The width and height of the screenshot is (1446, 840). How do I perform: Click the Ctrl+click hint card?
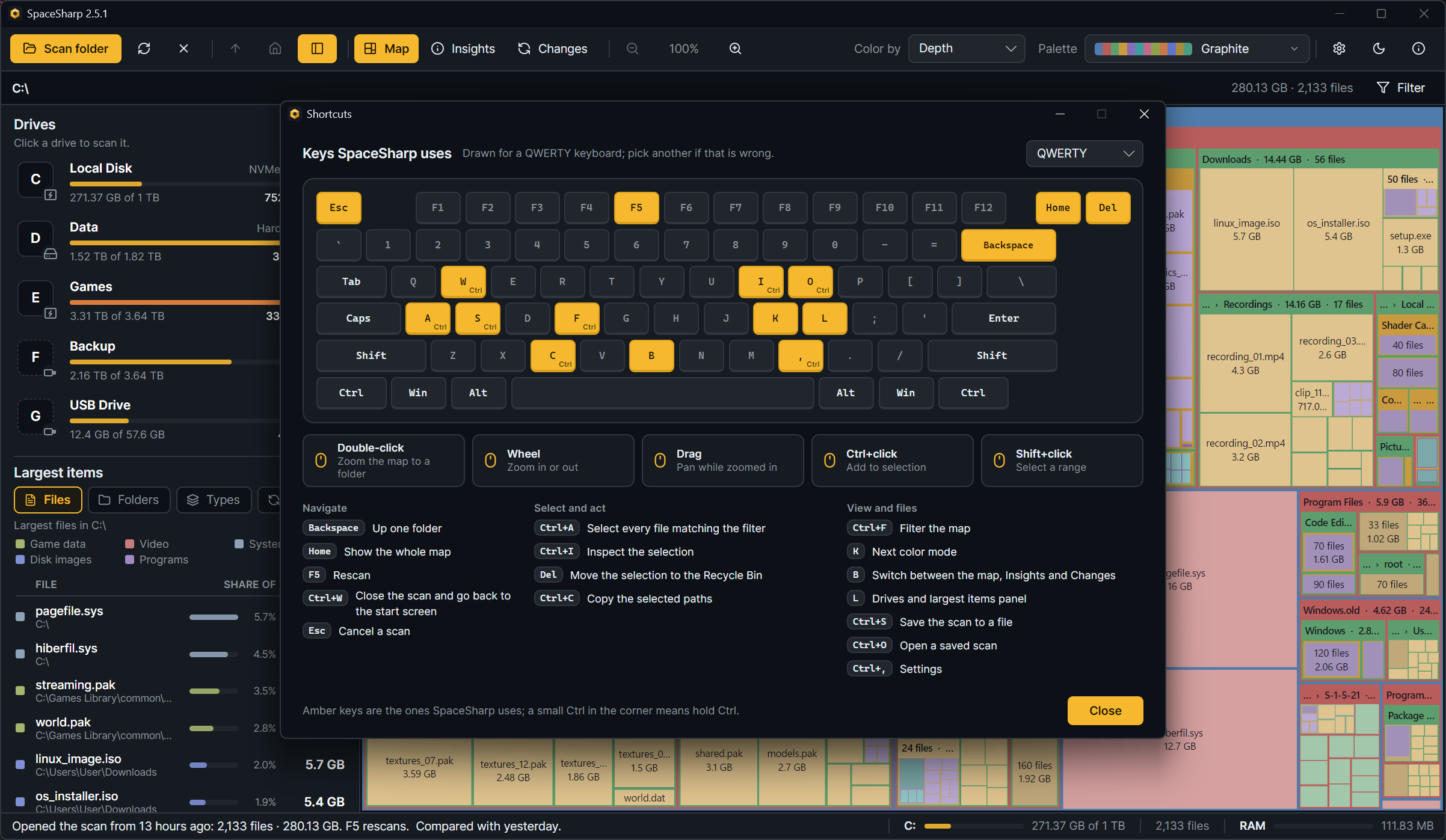point(893,461)
